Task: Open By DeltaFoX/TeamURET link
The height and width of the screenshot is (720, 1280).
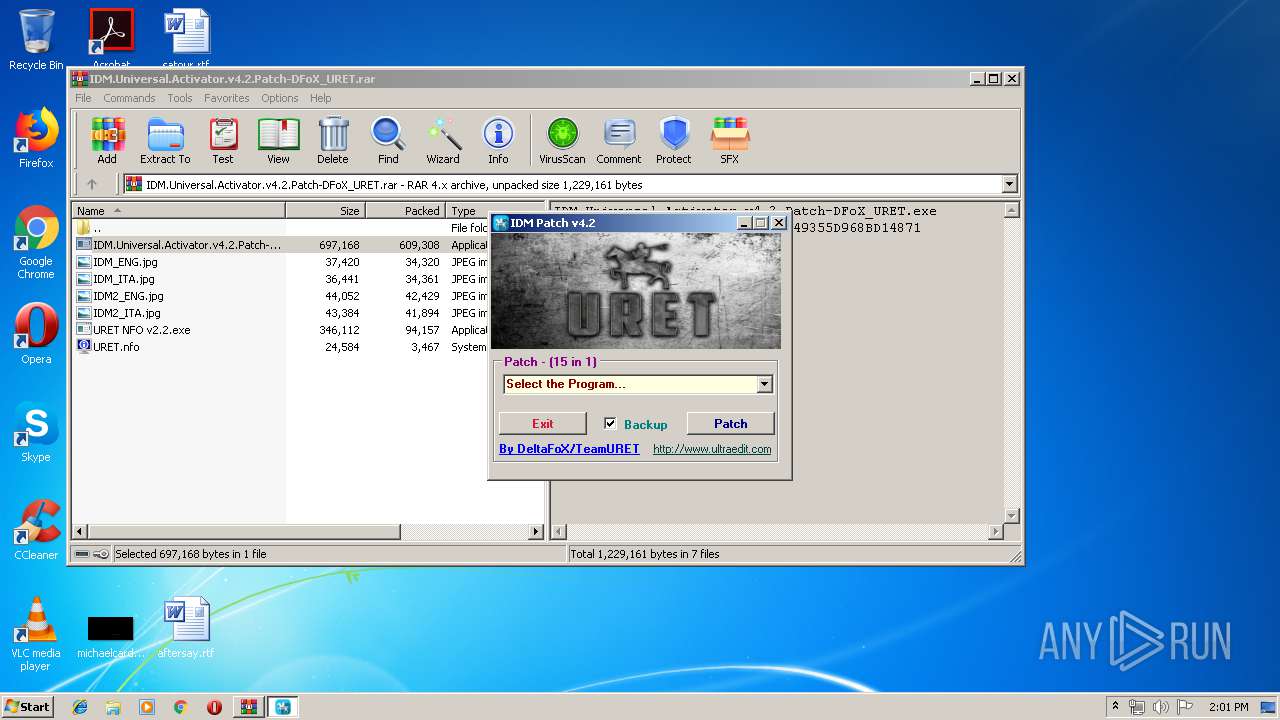Action: pyautogui.click(x=569, y=449)
